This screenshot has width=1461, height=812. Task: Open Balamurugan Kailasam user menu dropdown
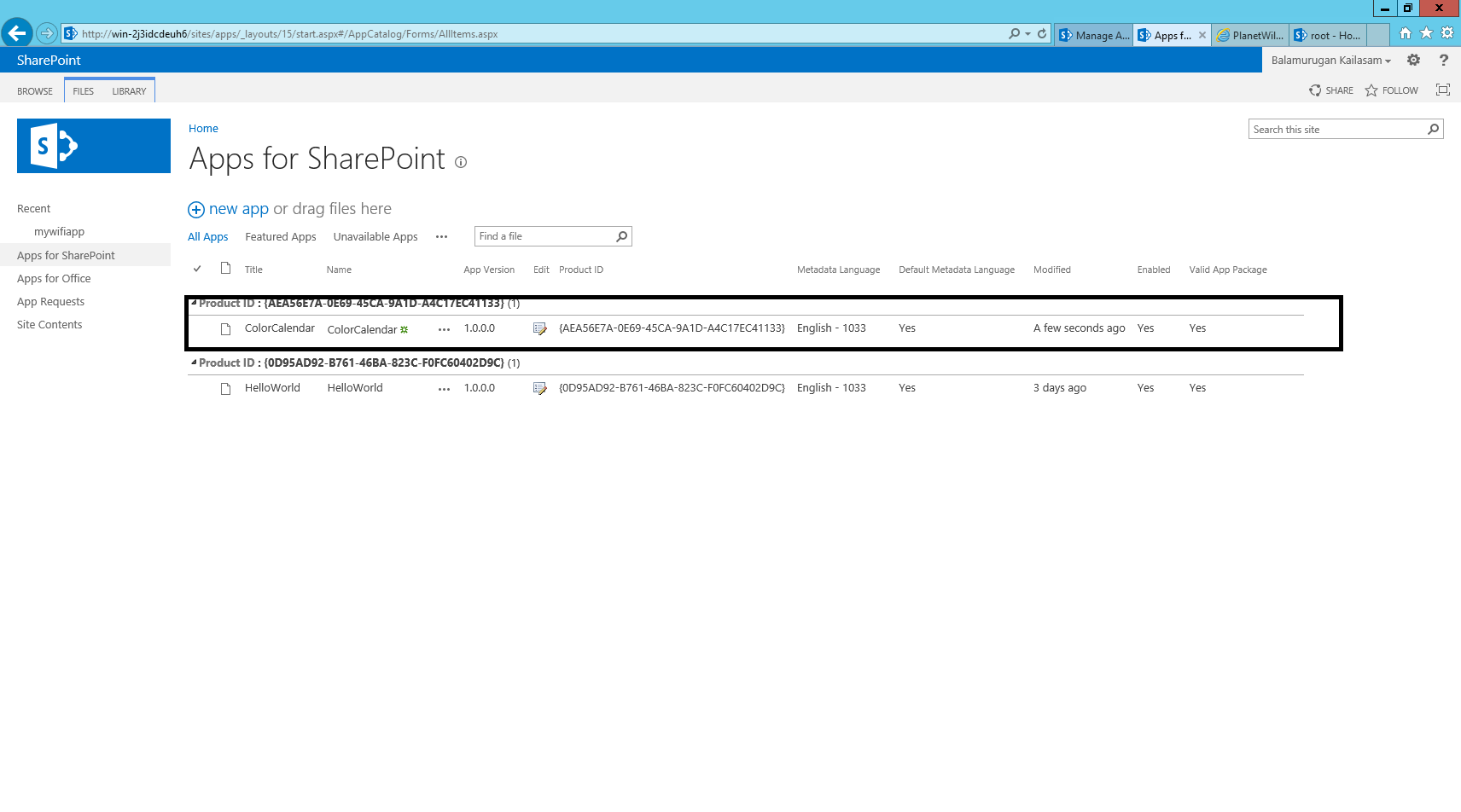click(x=1330, y=61)
